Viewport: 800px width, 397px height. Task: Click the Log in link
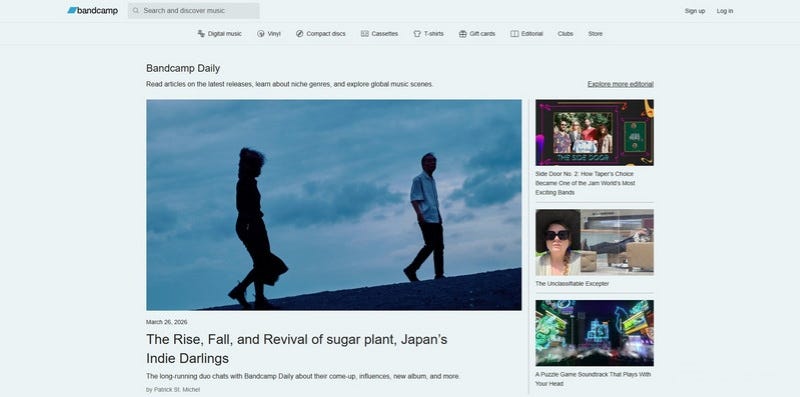coord(724,11)
